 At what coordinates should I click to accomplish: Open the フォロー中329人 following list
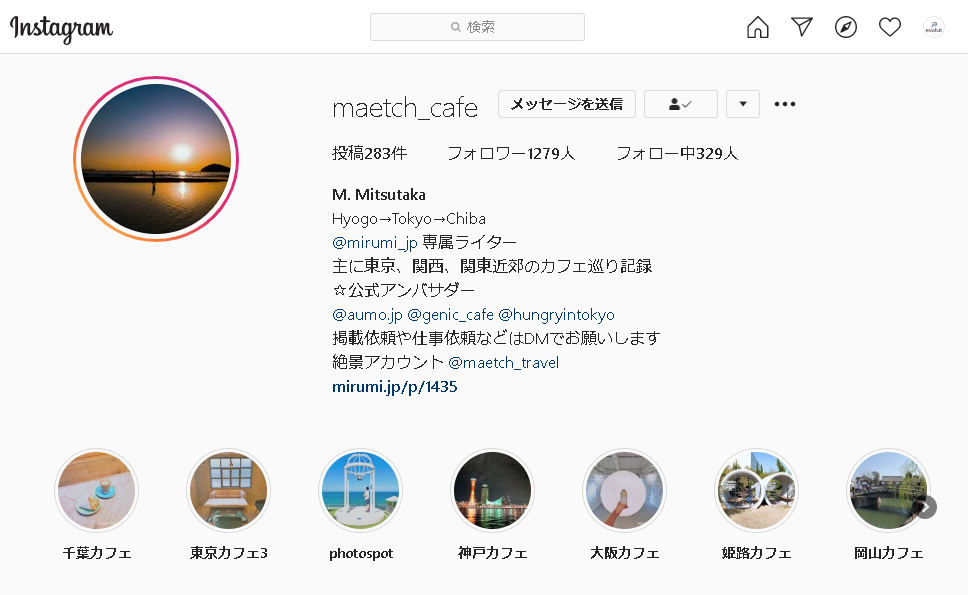pyautogui.click(x=677, y=153)
